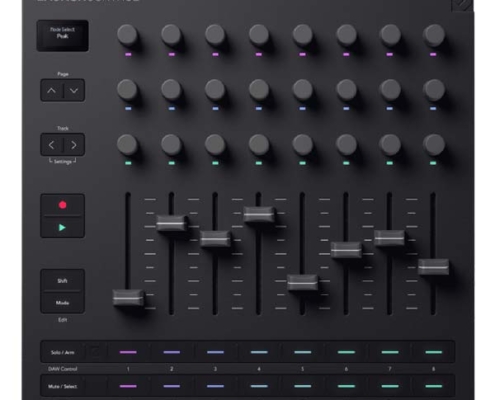Click the channel 5 fader cap

302,283
